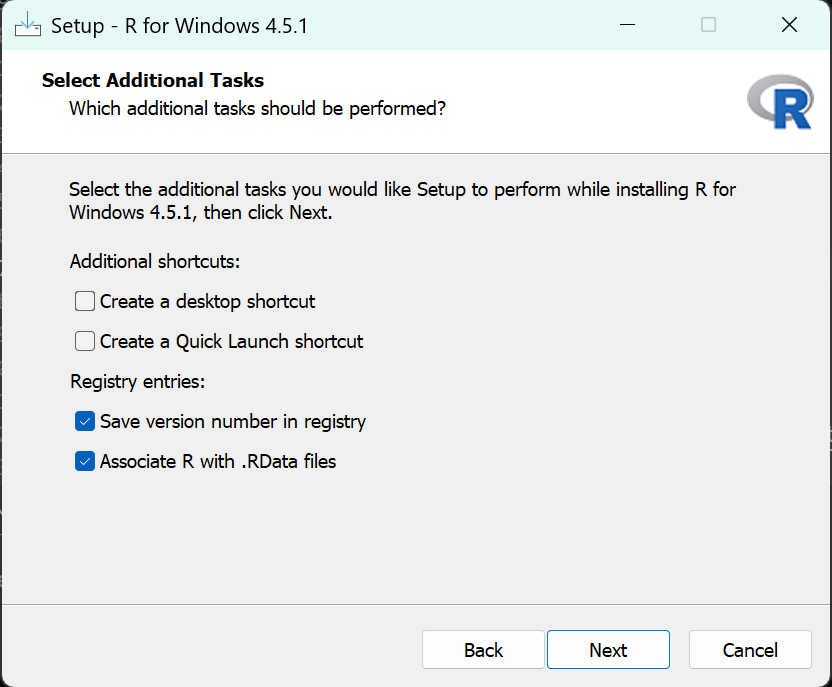Click the instruction paragraph about additional tasks
Screen dimensions: 832x687
pos(402,201)
